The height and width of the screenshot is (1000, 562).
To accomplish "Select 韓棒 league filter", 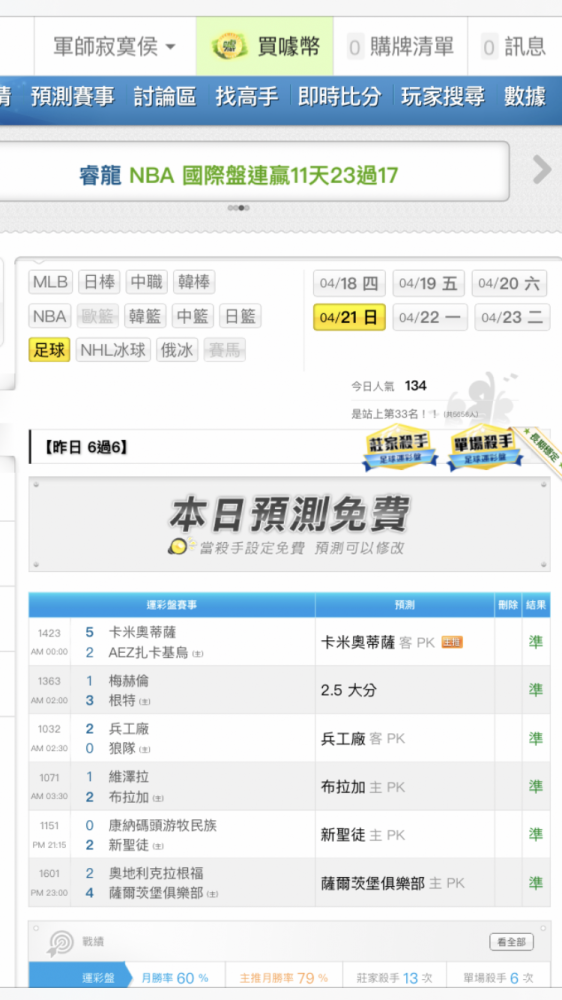I will (194, 282).
